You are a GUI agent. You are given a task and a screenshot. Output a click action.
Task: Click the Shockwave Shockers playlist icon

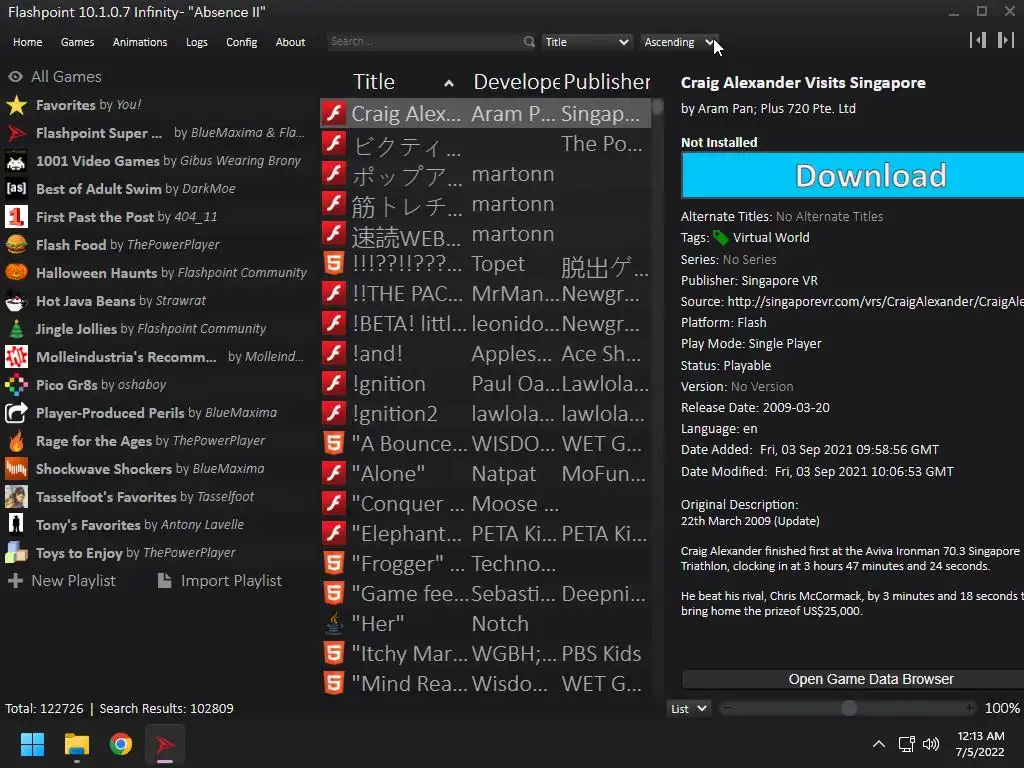[x=16, y=469]
